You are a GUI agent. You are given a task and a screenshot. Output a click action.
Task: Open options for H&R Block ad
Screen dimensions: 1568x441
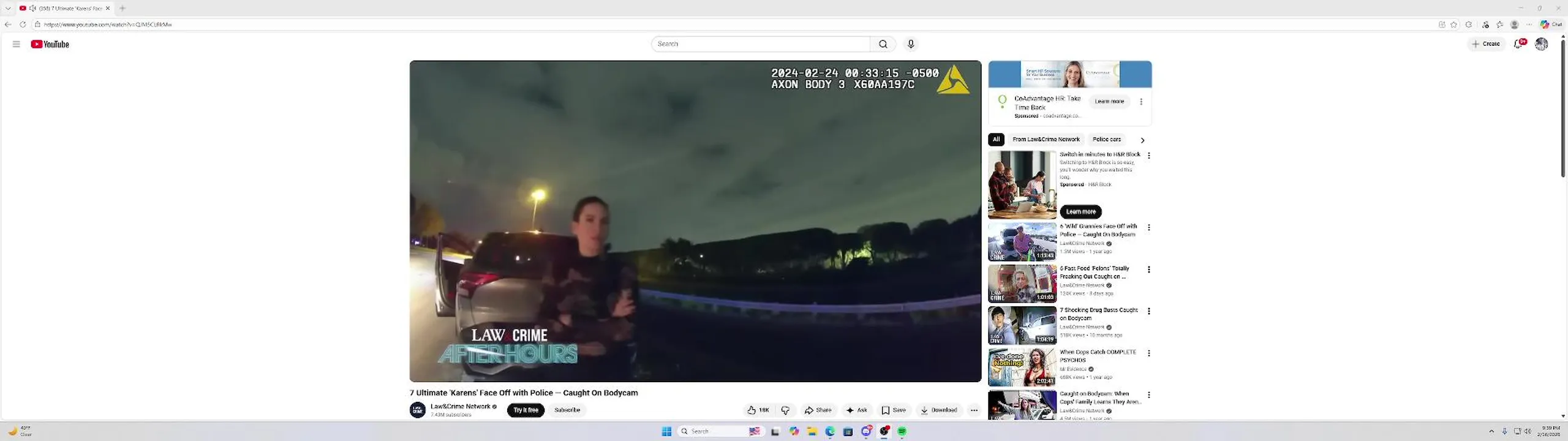pyautogui.click(x=1149, y=156)
